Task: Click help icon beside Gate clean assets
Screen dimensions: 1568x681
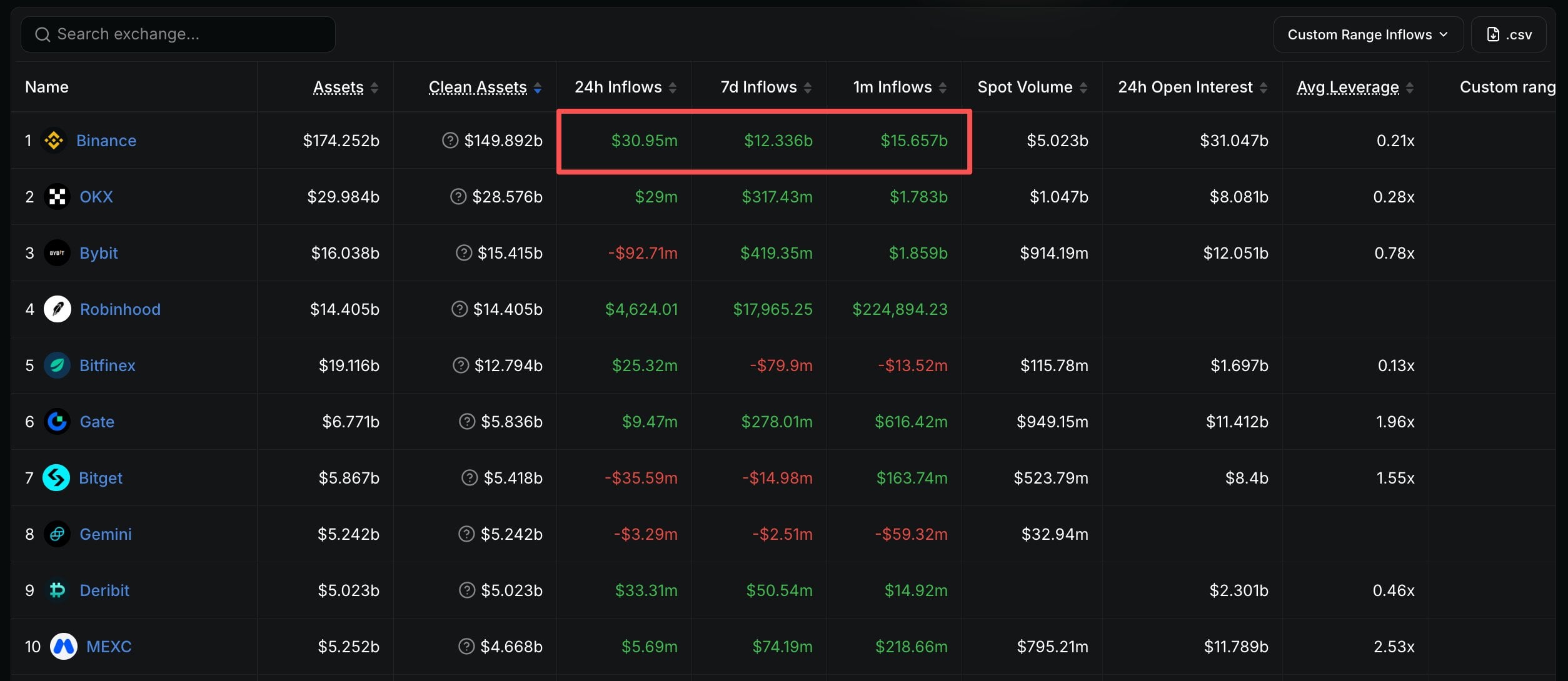Action: click(x=467, y=422)
